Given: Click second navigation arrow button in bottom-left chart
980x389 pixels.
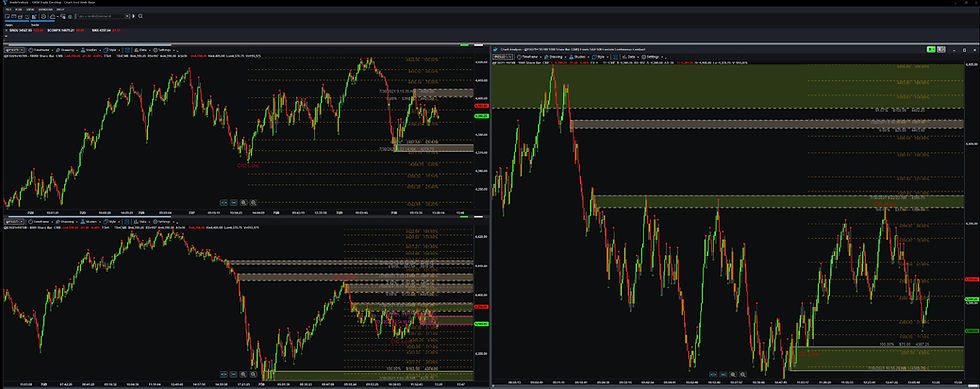Looking at the screenshot, I should click(233, 374).
